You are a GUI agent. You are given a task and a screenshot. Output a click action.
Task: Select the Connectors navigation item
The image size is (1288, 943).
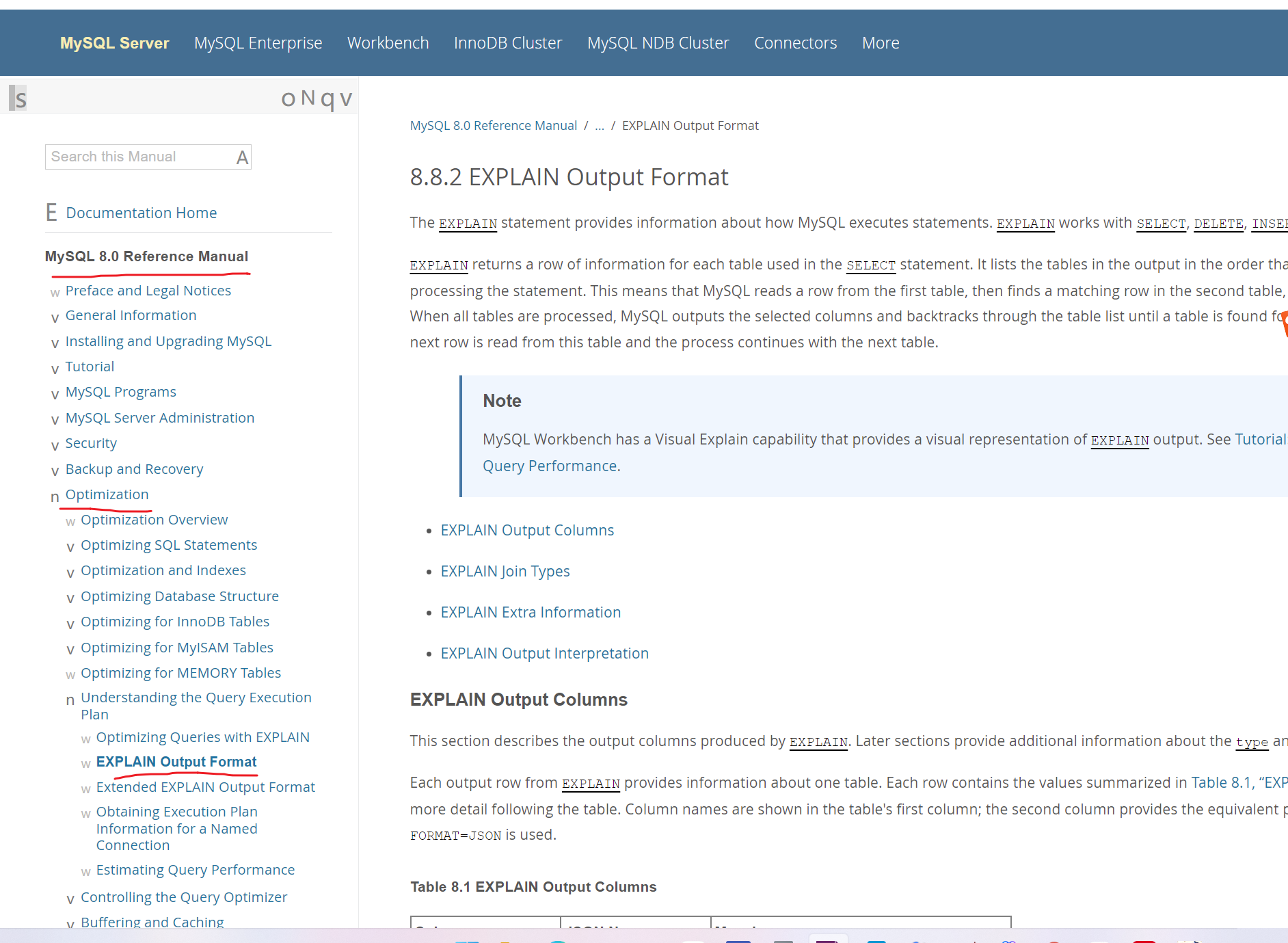795,43
